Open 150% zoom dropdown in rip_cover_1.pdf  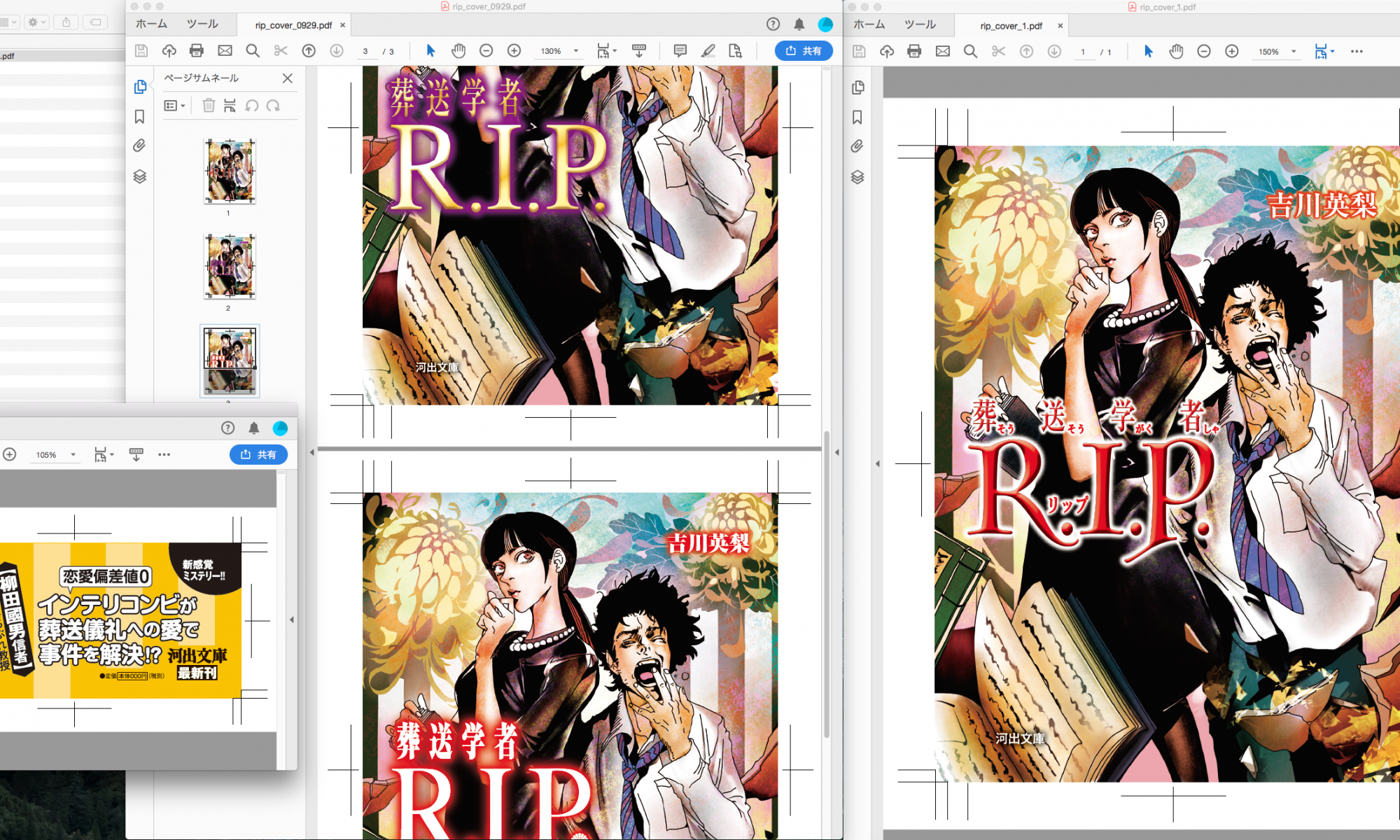[1294, 51]
